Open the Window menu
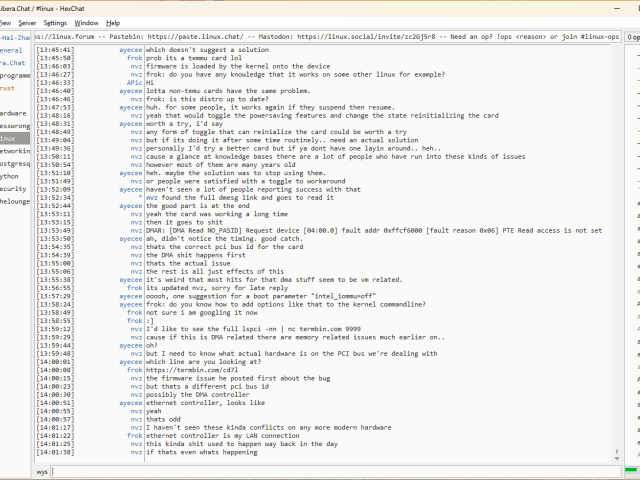 pyautogui.click(x=87, y=22)
